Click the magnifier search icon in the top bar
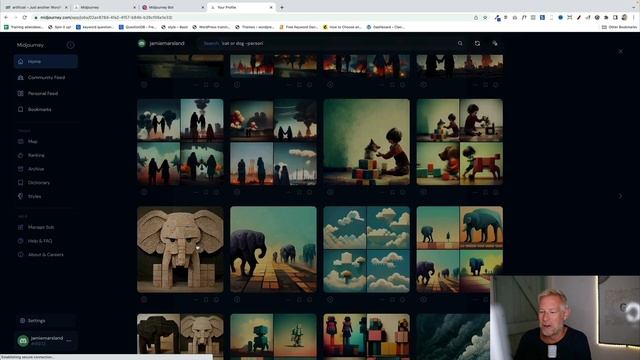The image size is (640, 360). [x=460, y=43]
